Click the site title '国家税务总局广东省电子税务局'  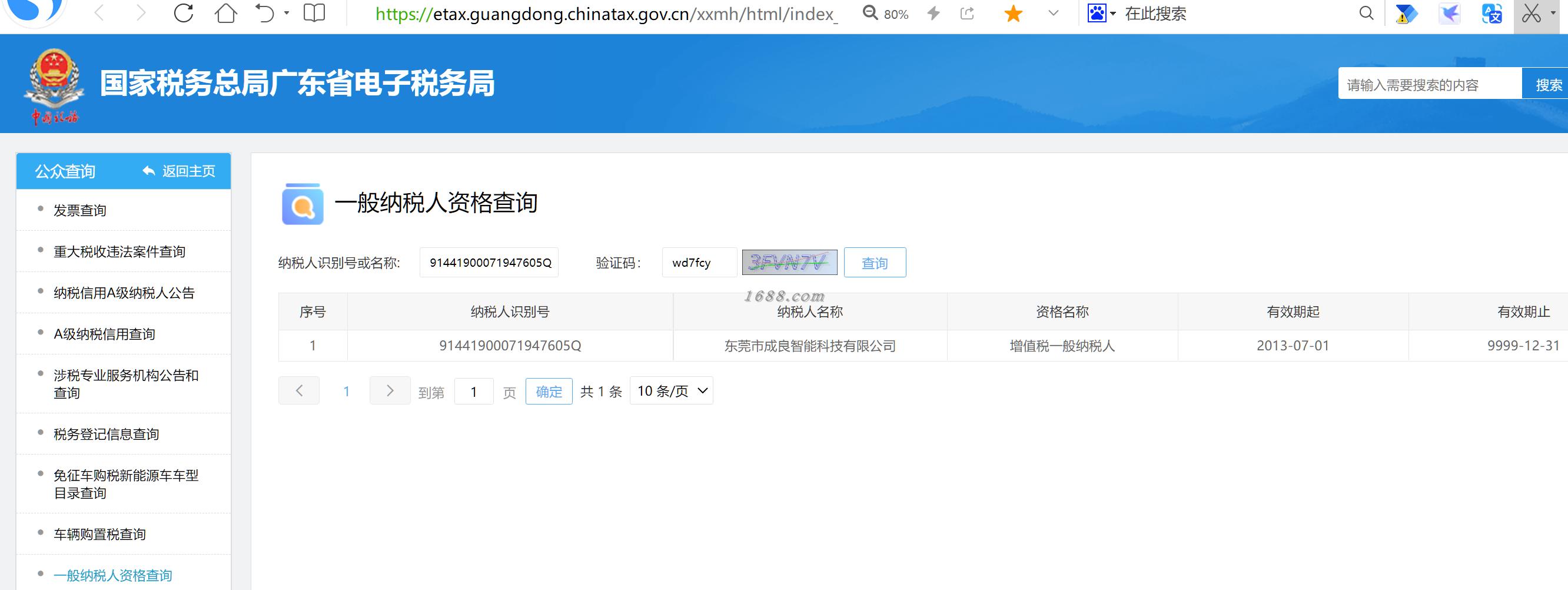point(297,84)
